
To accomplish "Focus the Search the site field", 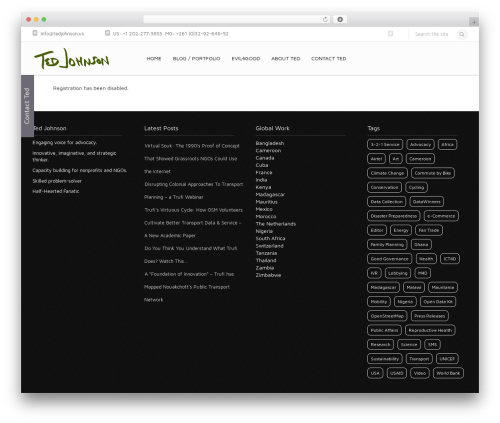I will 432,34.
